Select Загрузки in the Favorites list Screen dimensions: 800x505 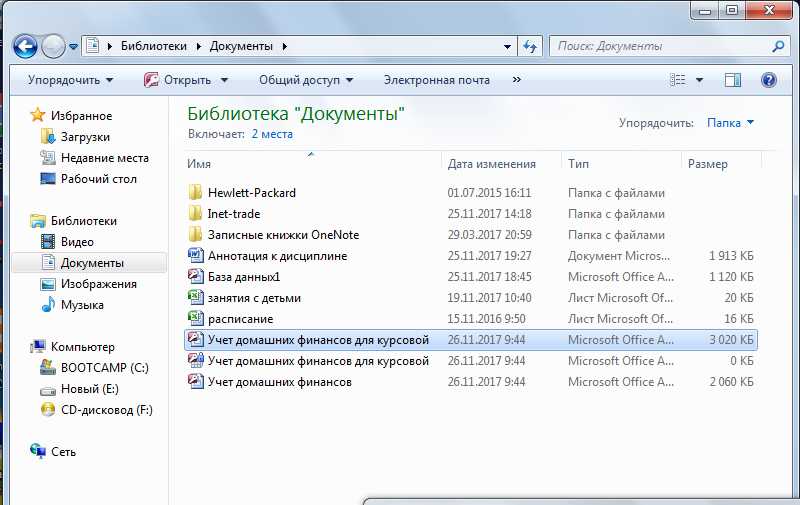85,137
